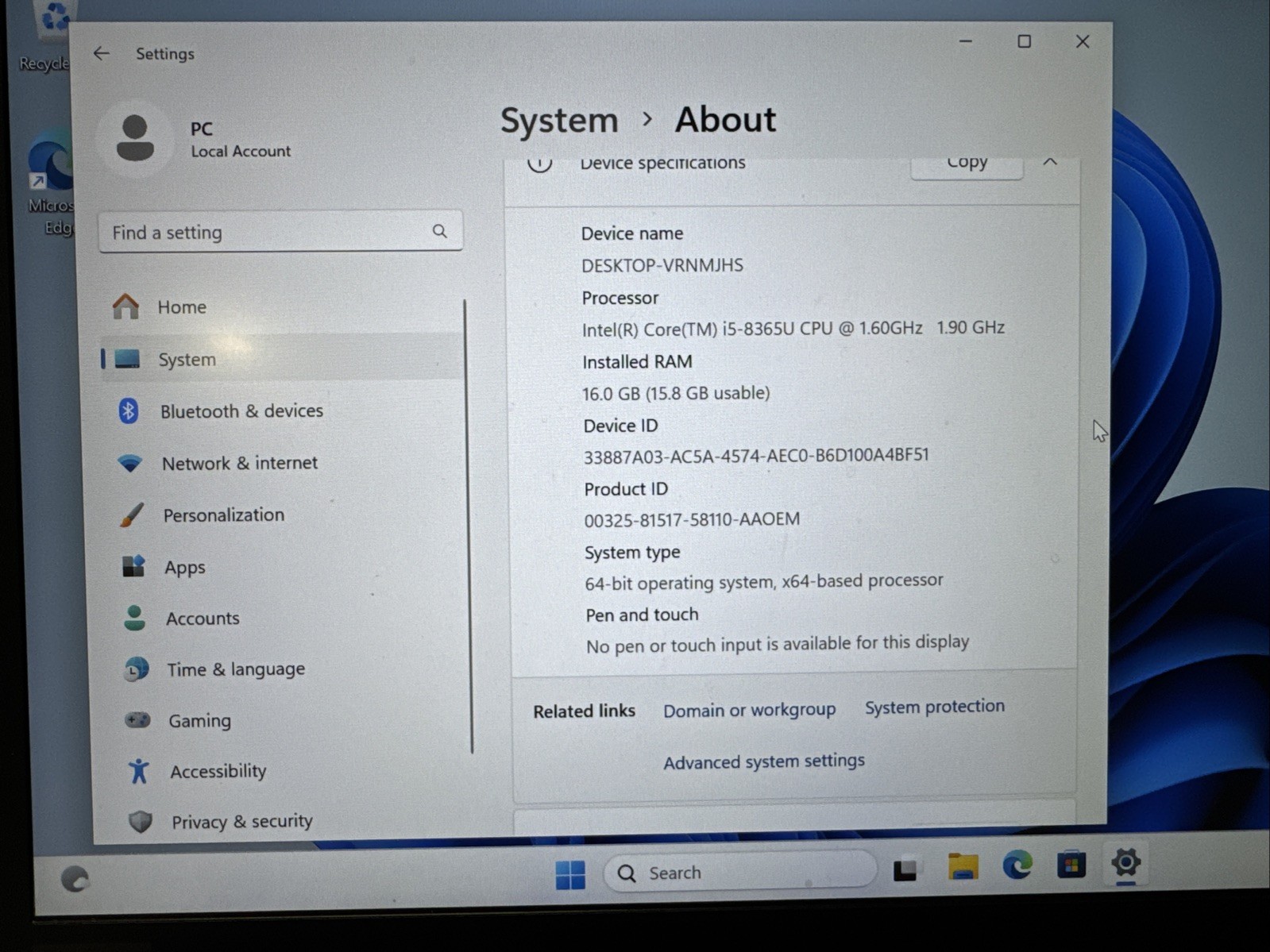
Task: Click the System breadcrumb in the header
Action: coord(559,120)
